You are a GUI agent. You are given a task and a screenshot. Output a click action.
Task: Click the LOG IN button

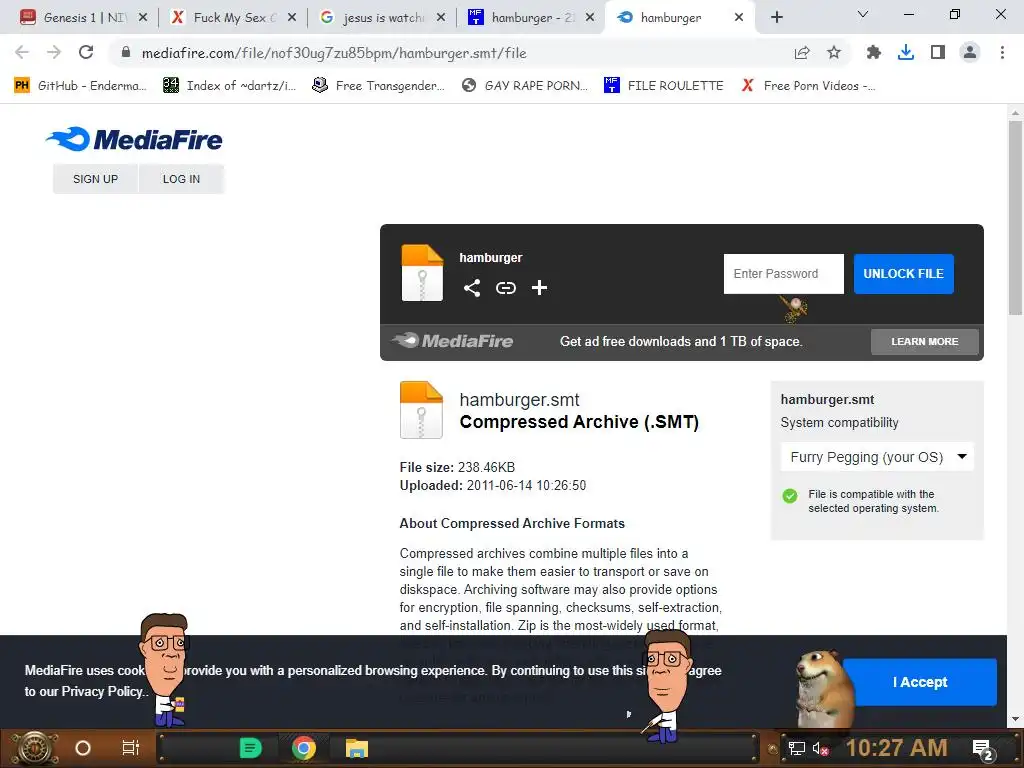(x=182, y=179)
